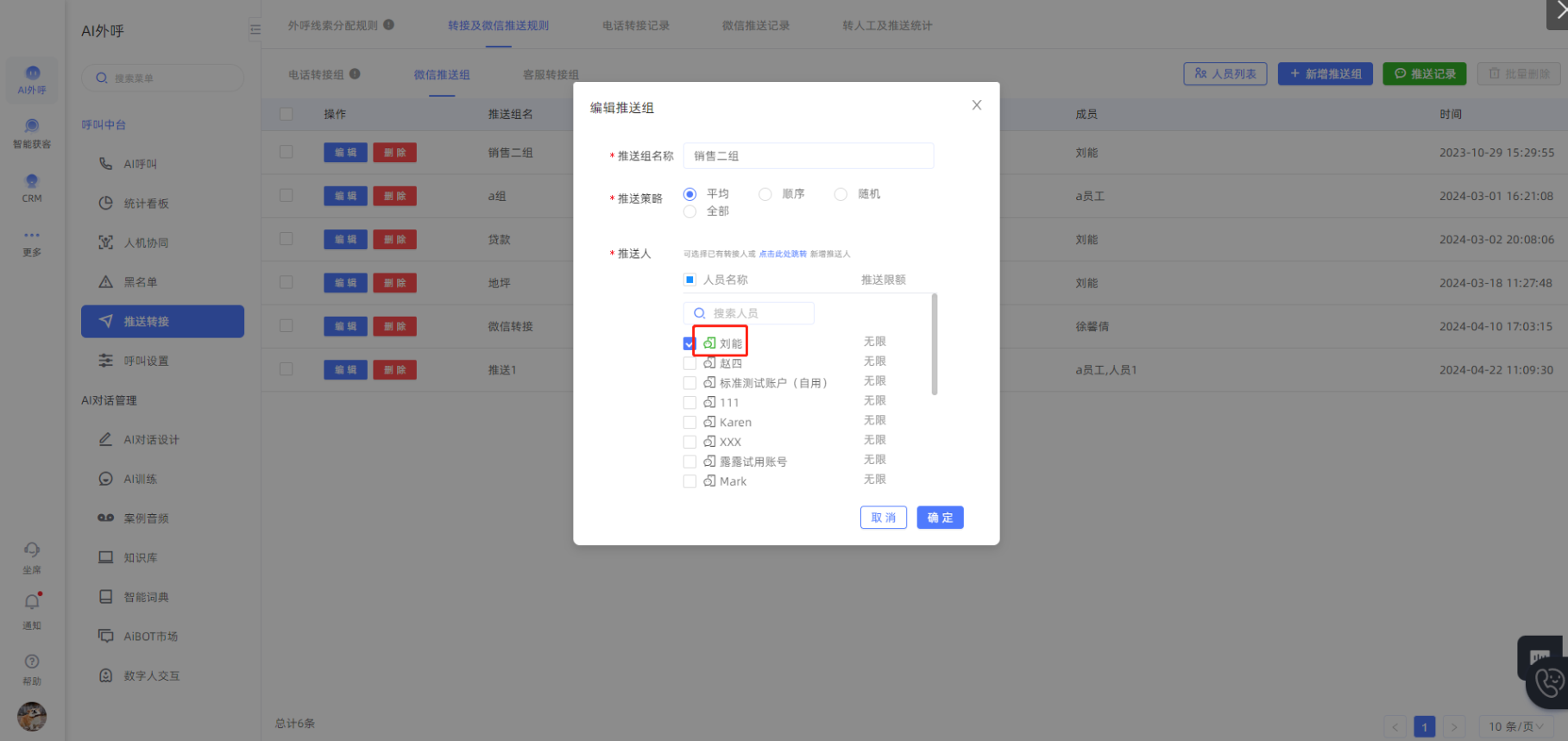This screenshot has width=1568, height=741.
Task: Click the 帮助 question mark icon
Action: click(32, 663)
